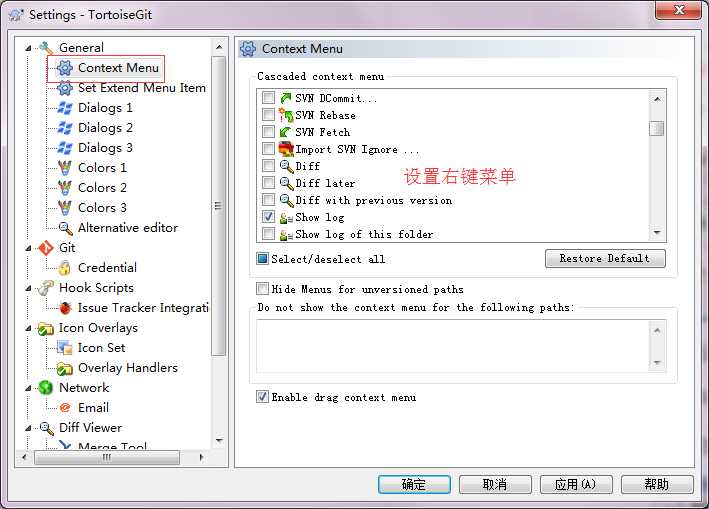Enable the Diff later checkbox
Image resolution: width=709 pixels, height=509 pixels.
(x=268, y=183)
